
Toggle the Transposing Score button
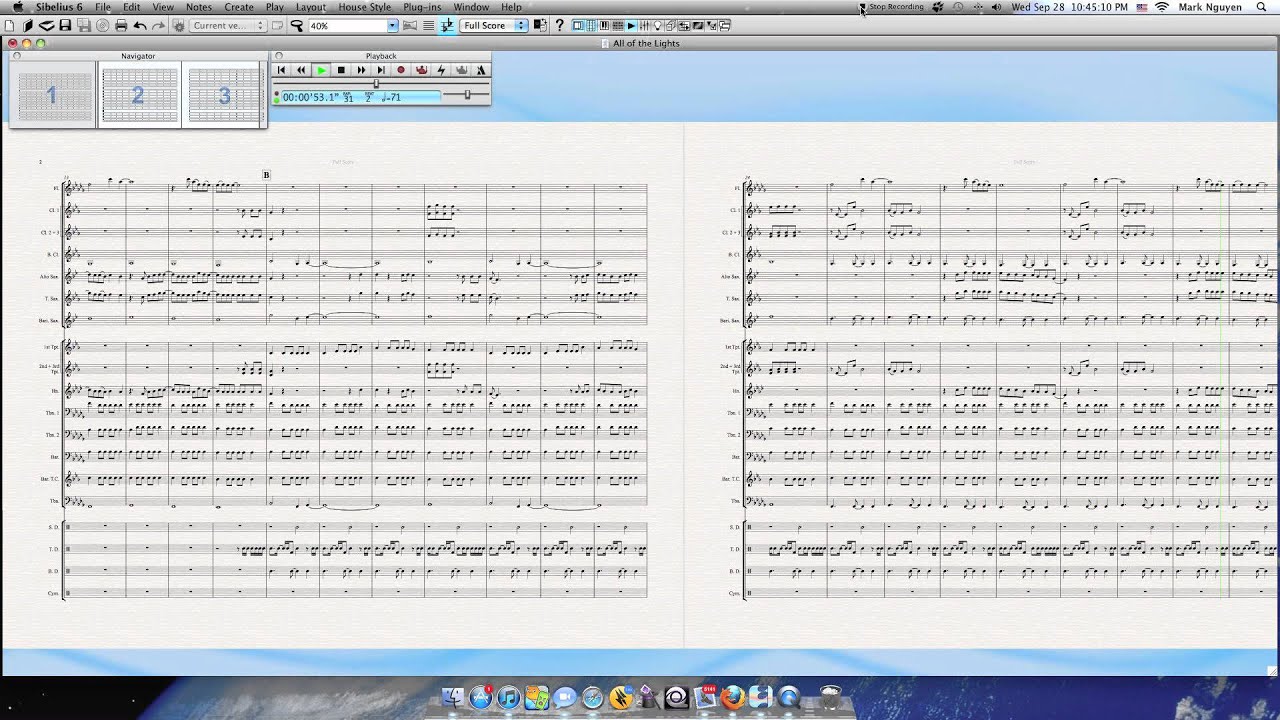[x=447, y=25]
